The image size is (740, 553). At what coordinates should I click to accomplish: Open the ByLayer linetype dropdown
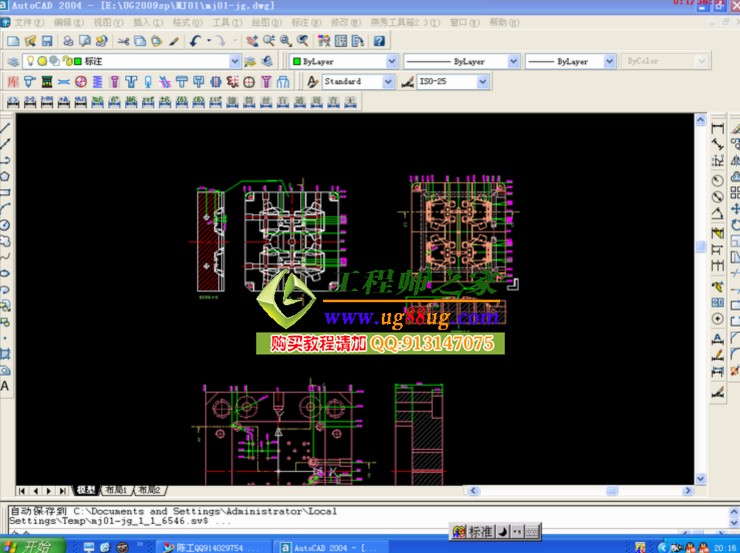point(513,61)
